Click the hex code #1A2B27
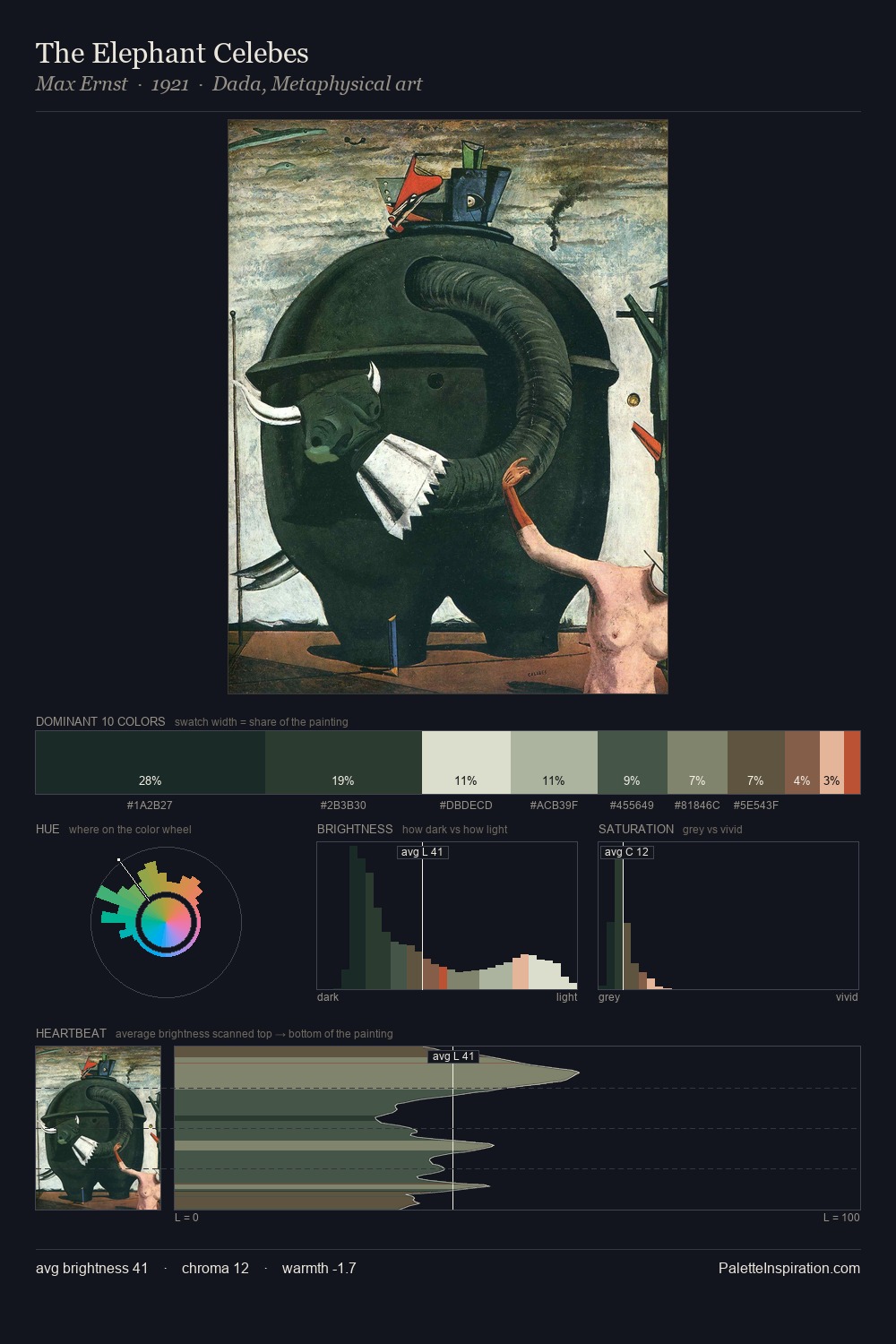The height and width of the screenshot is (1344, 896). tap(150, 806)
